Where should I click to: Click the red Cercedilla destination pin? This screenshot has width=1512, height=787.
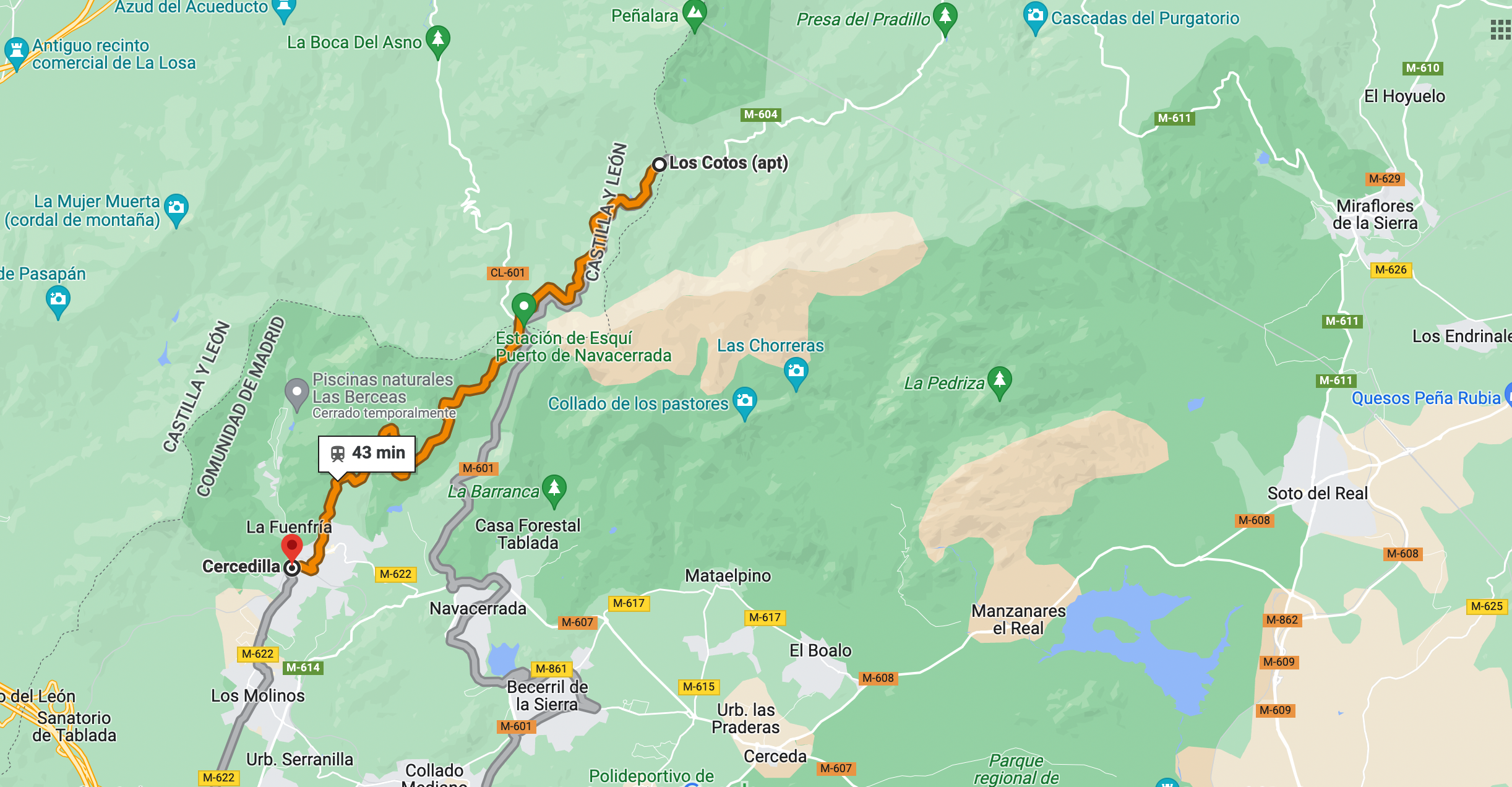292,548
